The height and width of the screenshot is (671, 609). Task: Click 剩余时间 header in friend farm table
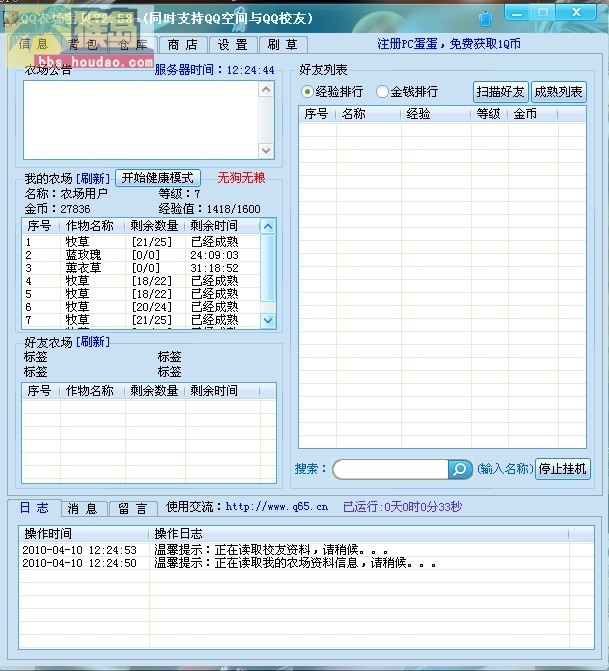[222, 391]
